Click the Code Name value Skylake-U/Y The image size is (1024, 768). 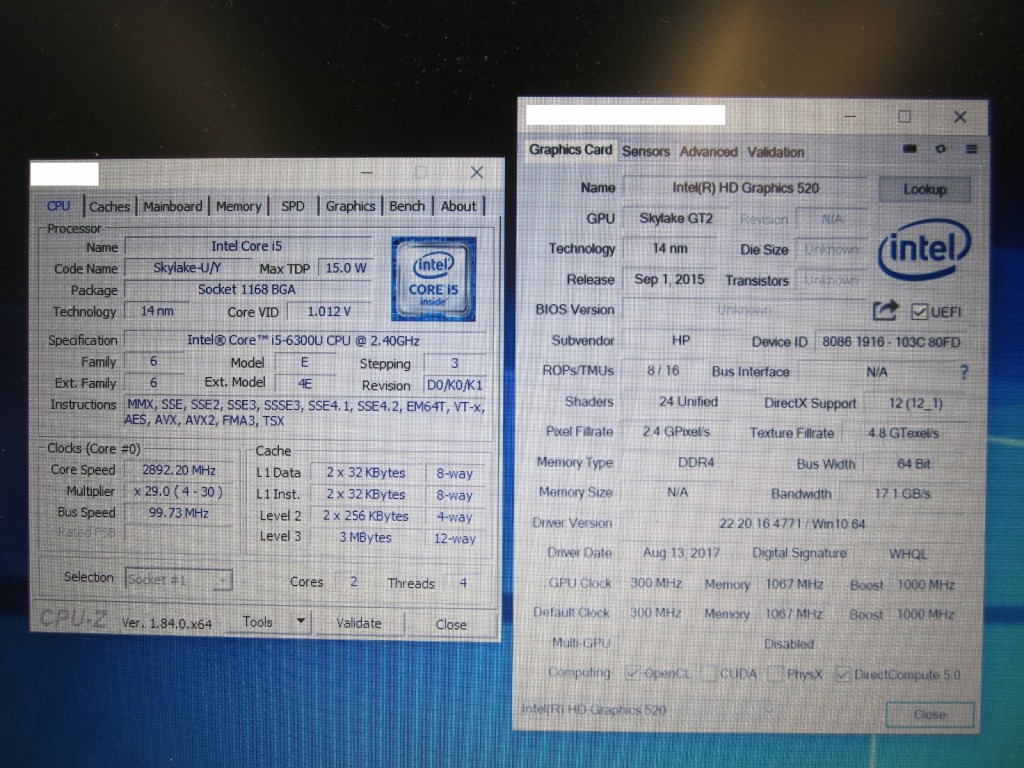(x=187, y=268)
